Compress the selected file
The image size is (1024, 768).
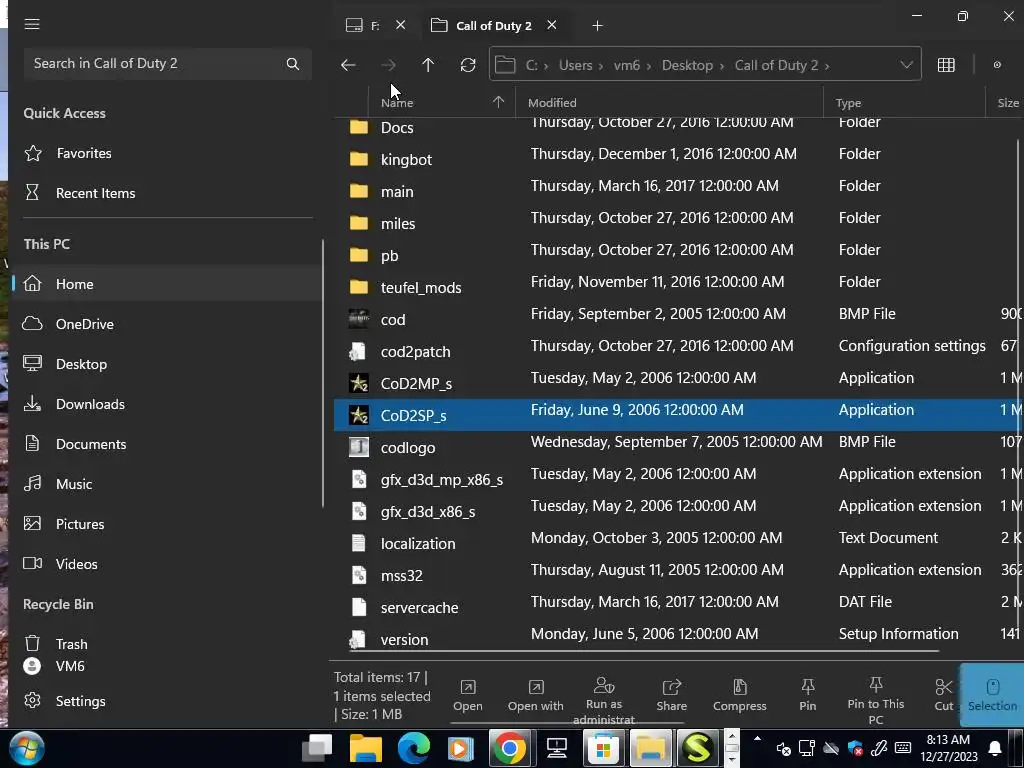pyautogui.click(x=739, y=696)
